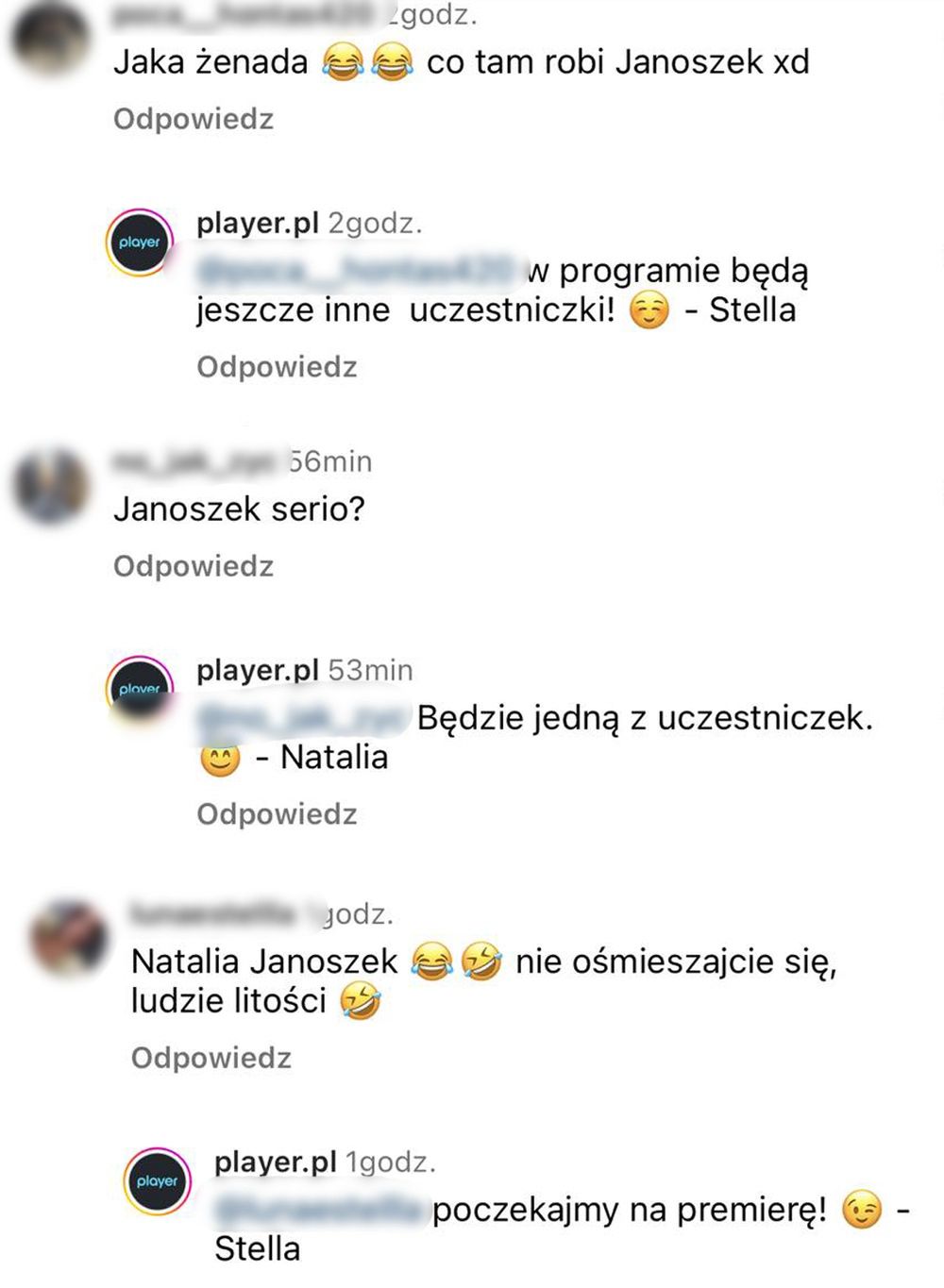Open blurred username of 56min commenter

point(200,461)
